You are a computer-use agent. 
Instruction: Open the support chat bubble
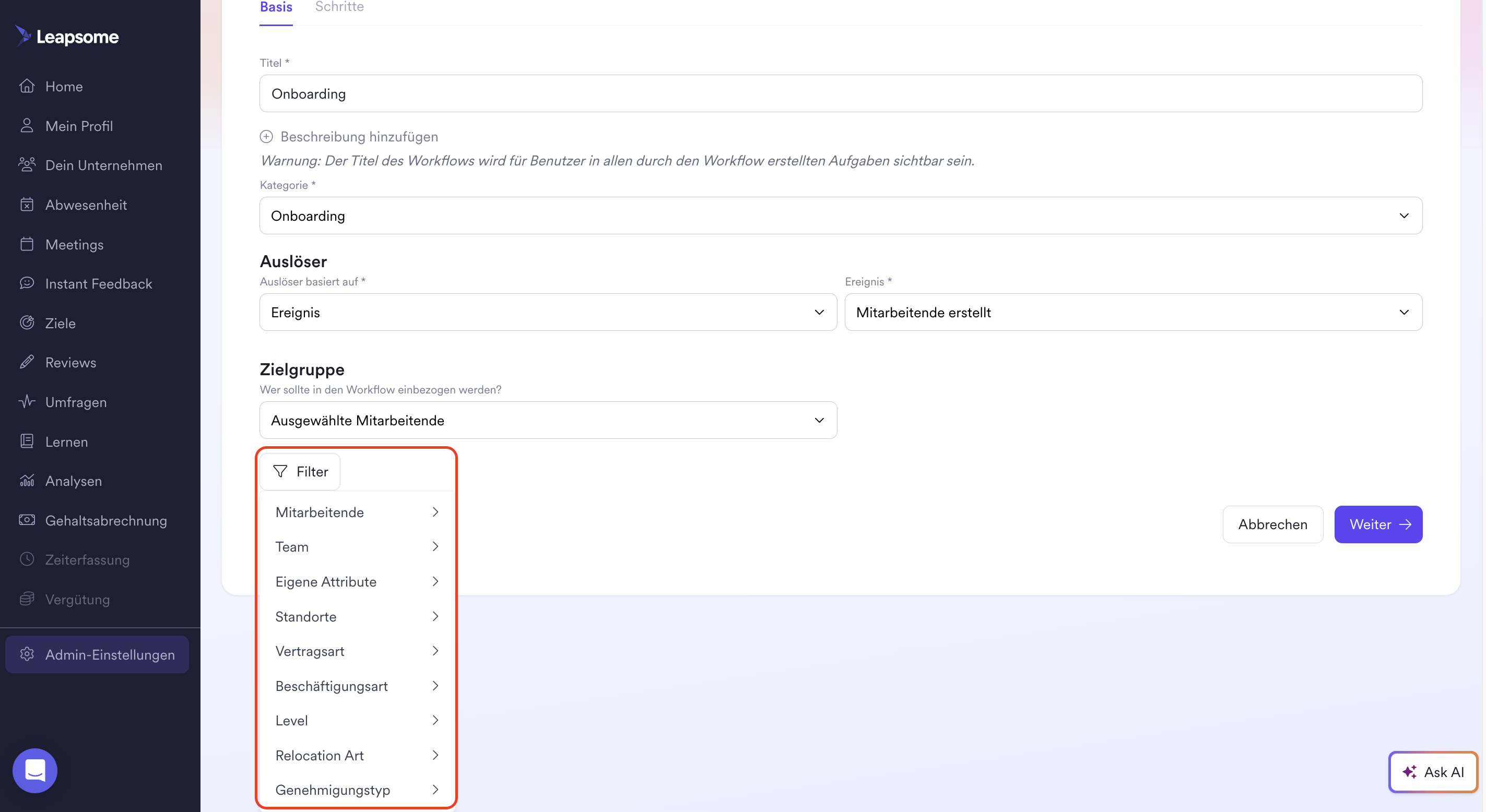click(x=34, y=770)
